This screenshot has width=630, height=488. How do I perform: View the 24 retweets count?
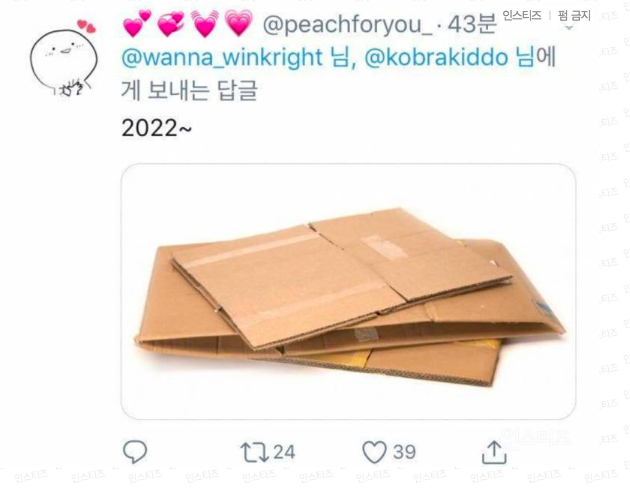pos(284,452)
